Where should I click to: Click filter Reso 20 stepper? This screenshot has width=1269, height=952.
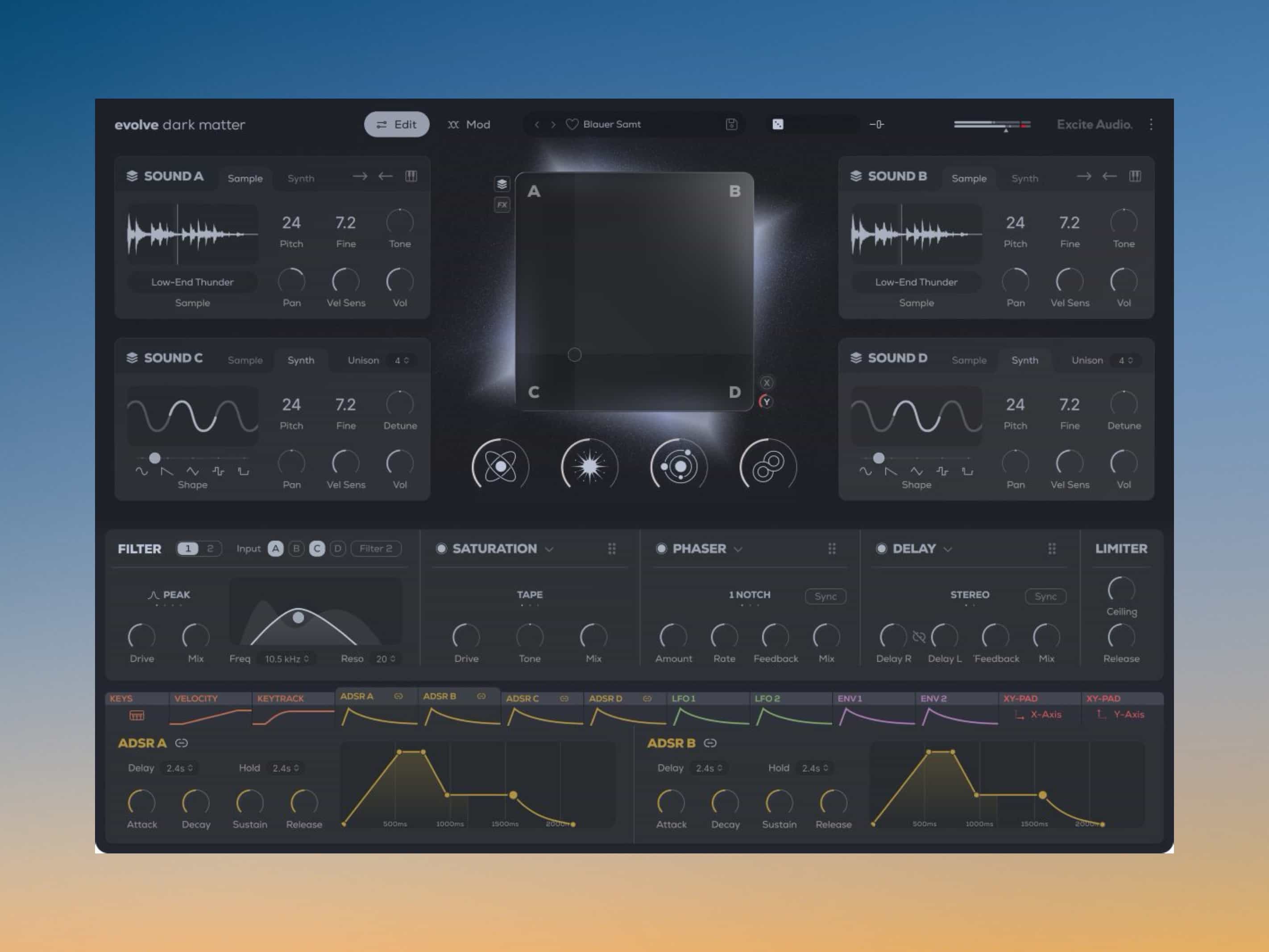point(386,658)
